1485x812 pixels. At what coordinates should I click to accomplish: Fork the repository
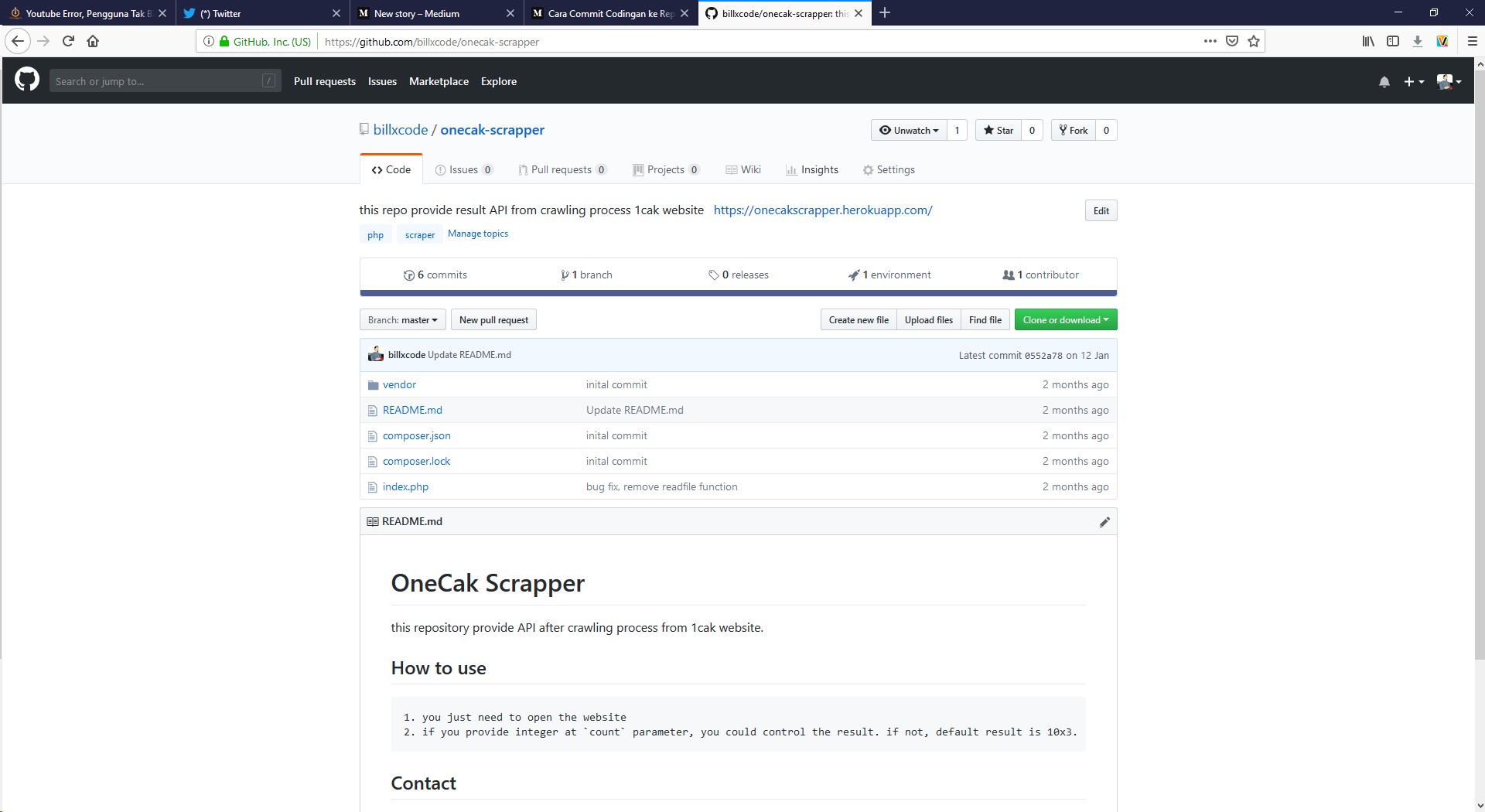coord(1074,130)
